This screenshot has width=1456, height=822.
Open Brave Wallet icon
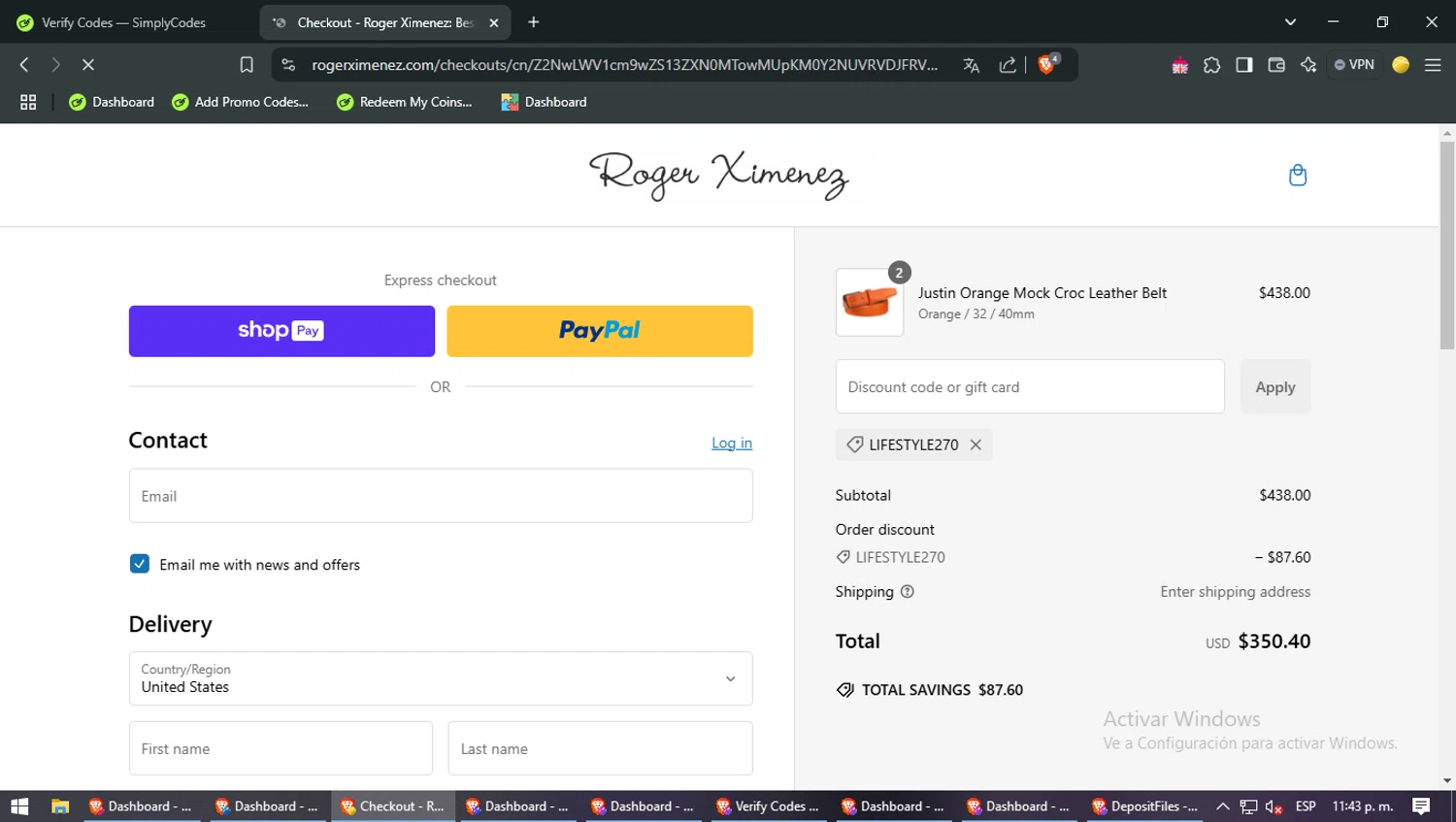click(1276, 65)
